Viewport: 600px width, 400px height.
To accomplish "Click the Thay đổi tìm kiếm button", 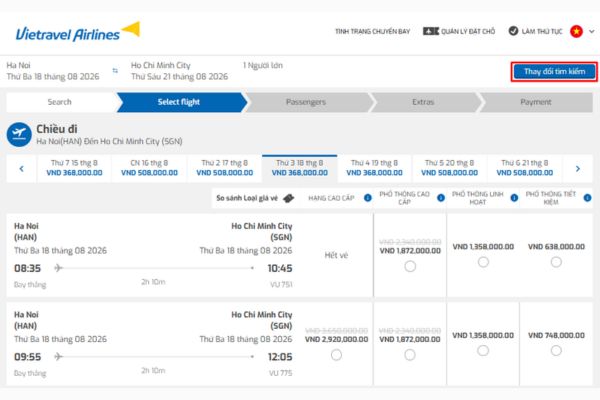I will coord(554,72).
